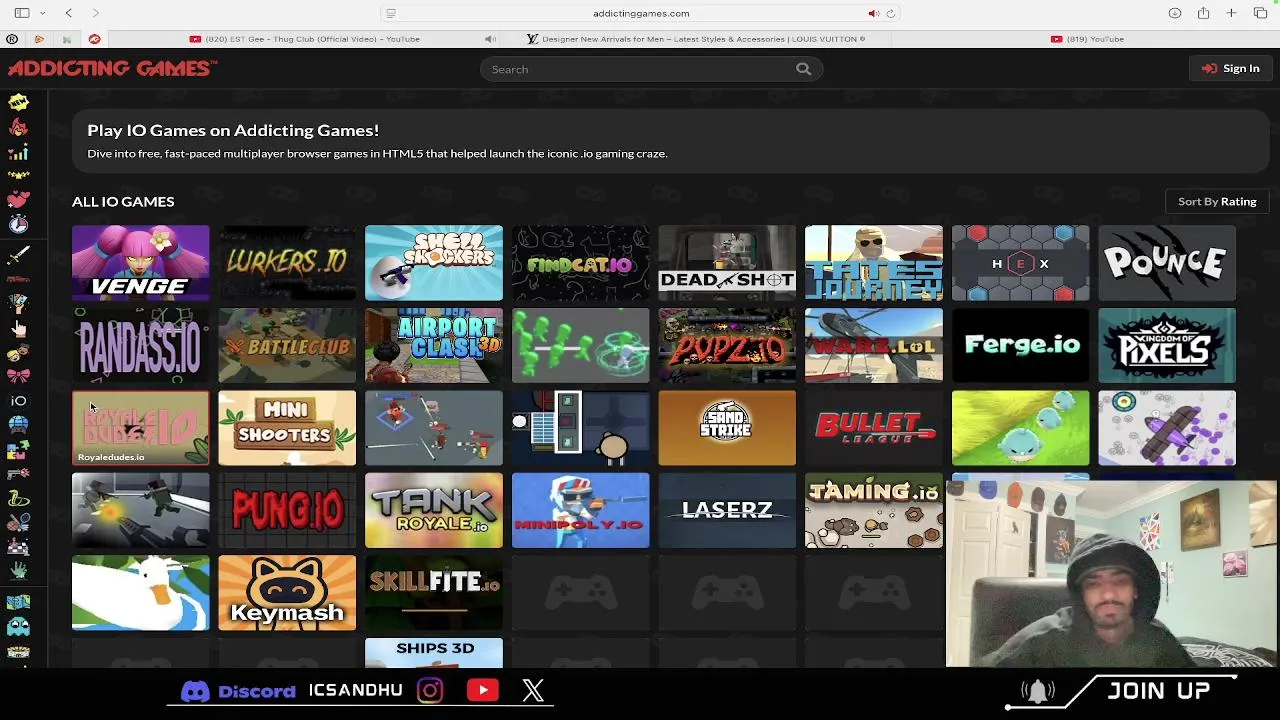Show Safari tab overview

pos(1260,13)
